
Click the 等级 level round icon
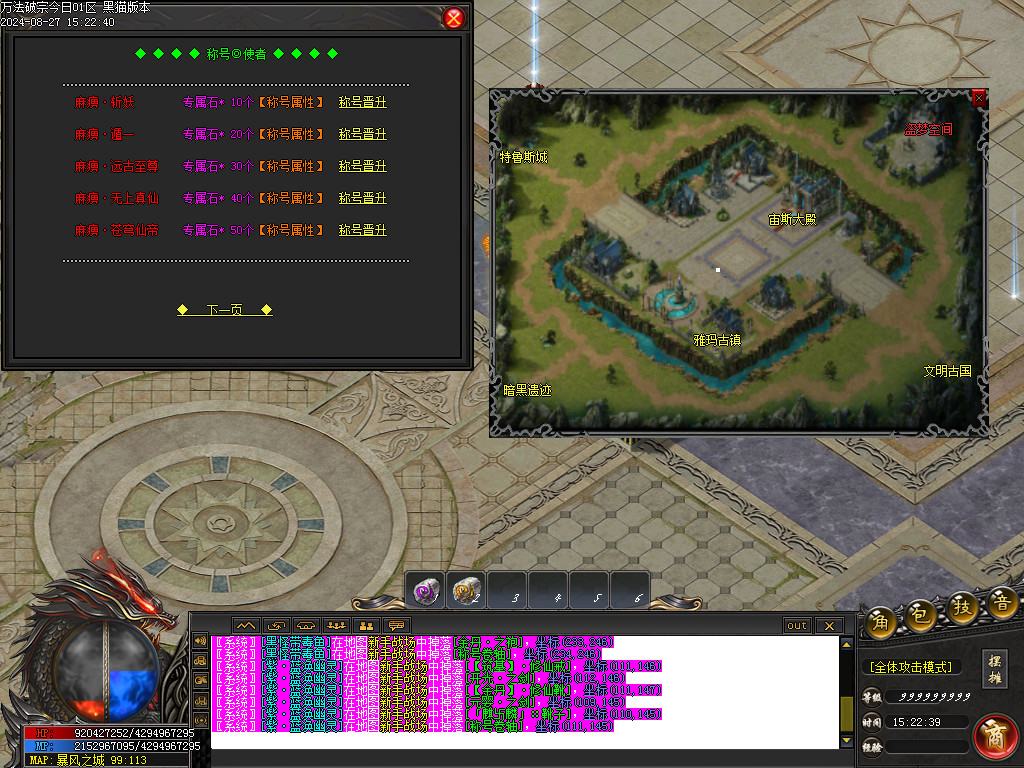pyautogui.click(x=872, y=697)
